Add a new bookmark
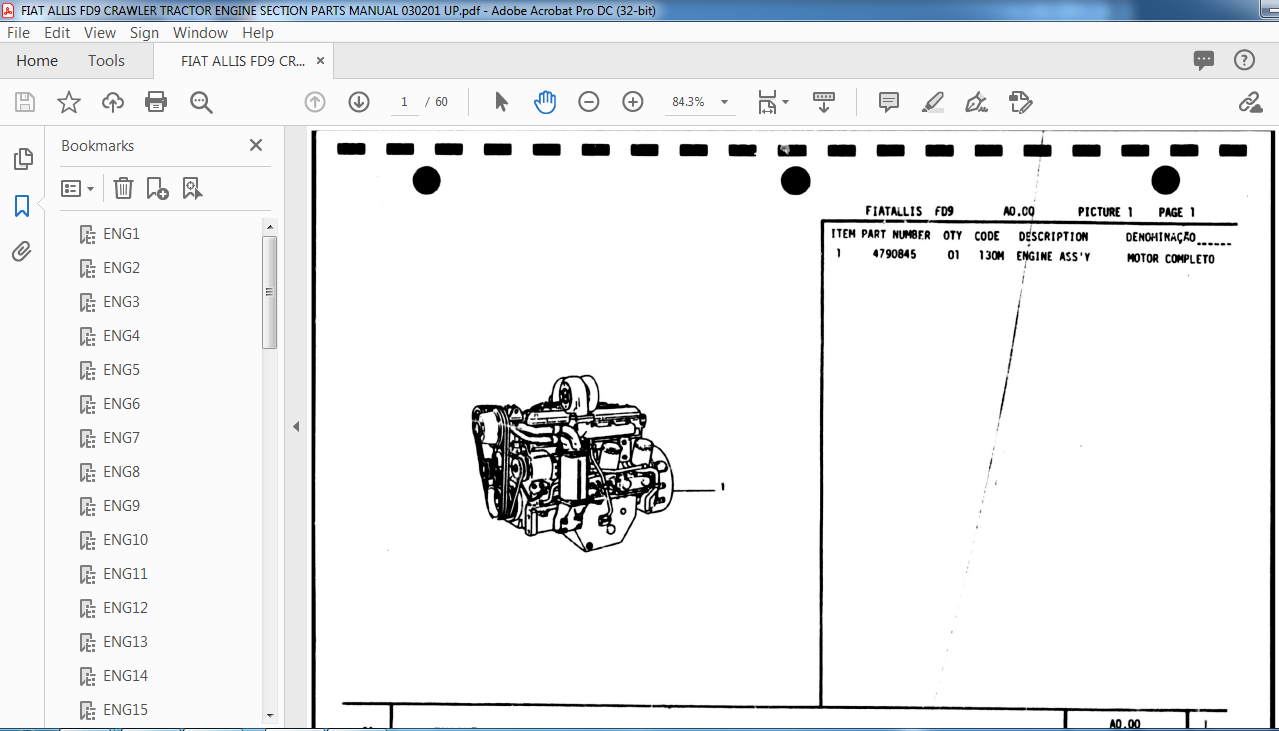1279x731 pixels. tap(157, 188)
